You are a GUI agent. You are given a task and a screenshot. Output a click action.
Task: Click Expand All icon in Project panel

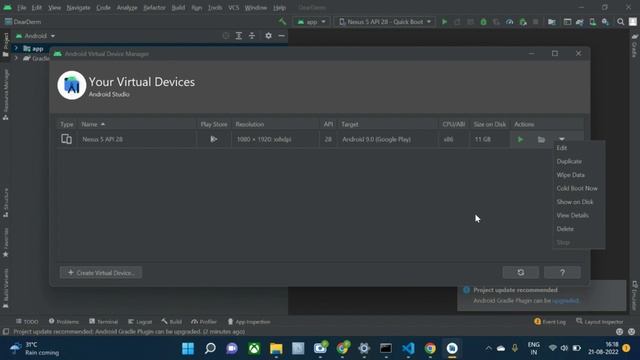(x=239, y=36)
